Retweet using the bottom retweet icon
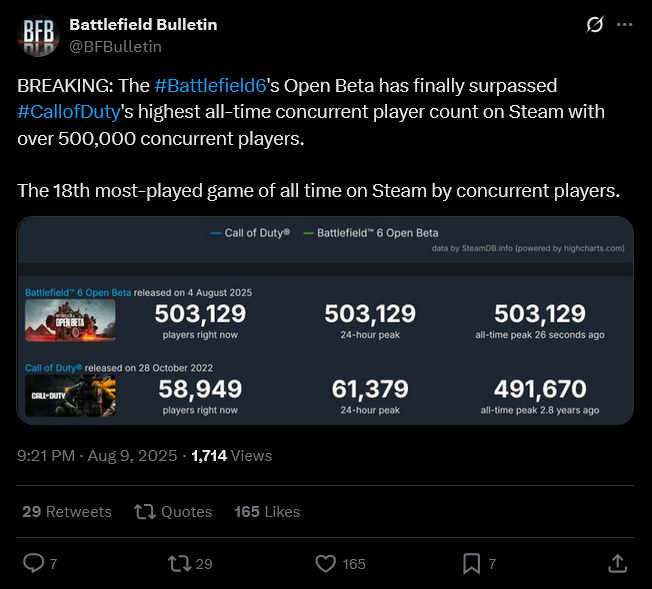This screenshot has height=589, width=652. click(179, 564)
